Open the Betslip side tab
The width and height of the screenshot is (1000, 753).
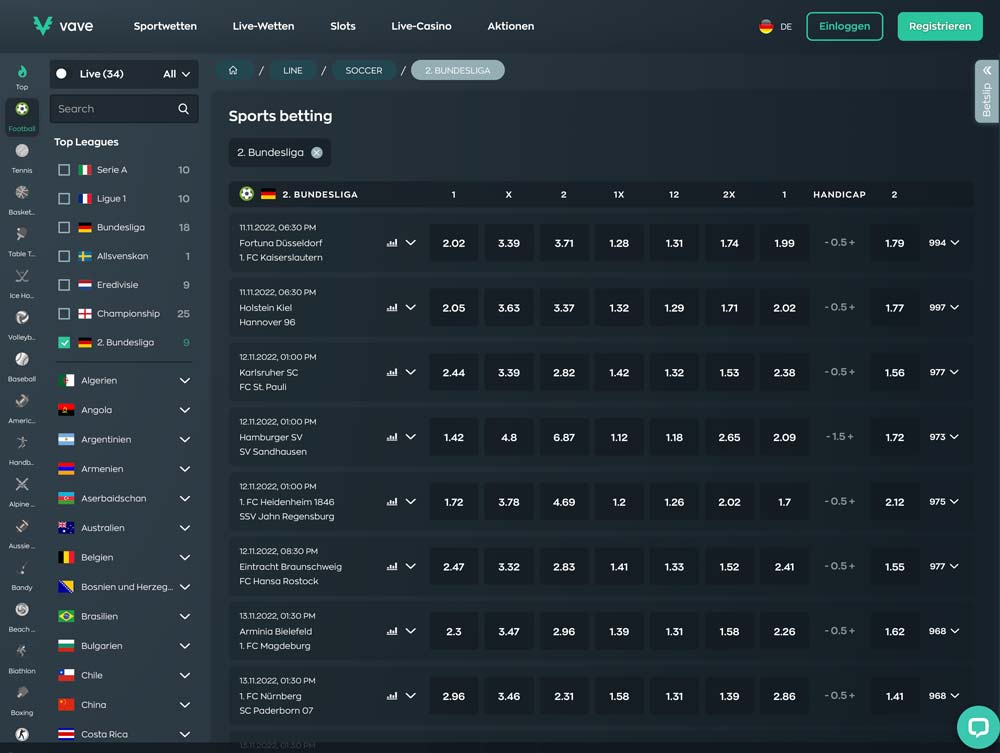pyautogui.click(x=987, y=91)
